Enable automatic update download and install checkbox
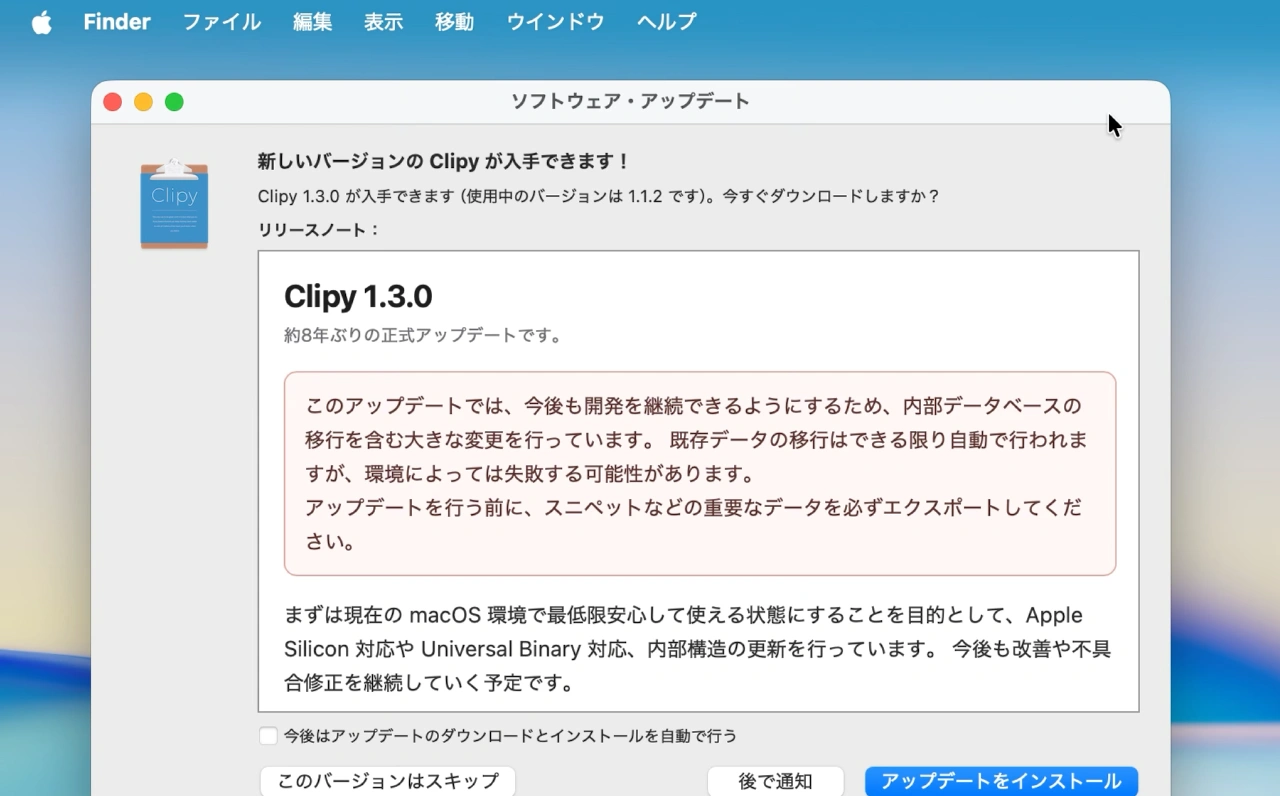This screenshot has width=1280, height=796. [268, 736]
